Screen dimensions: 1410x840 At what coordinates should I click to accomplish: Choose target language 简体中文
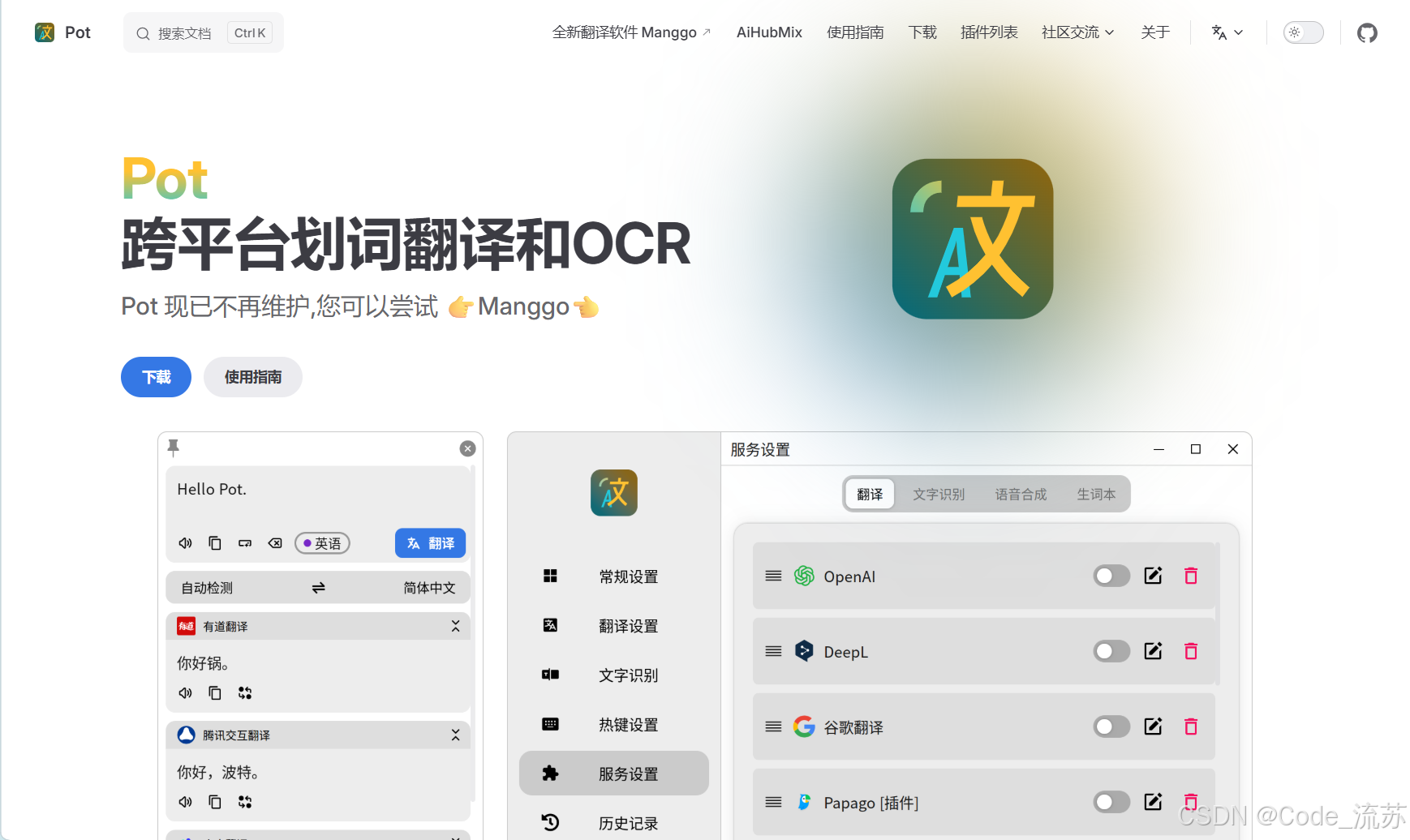(429, 588)
